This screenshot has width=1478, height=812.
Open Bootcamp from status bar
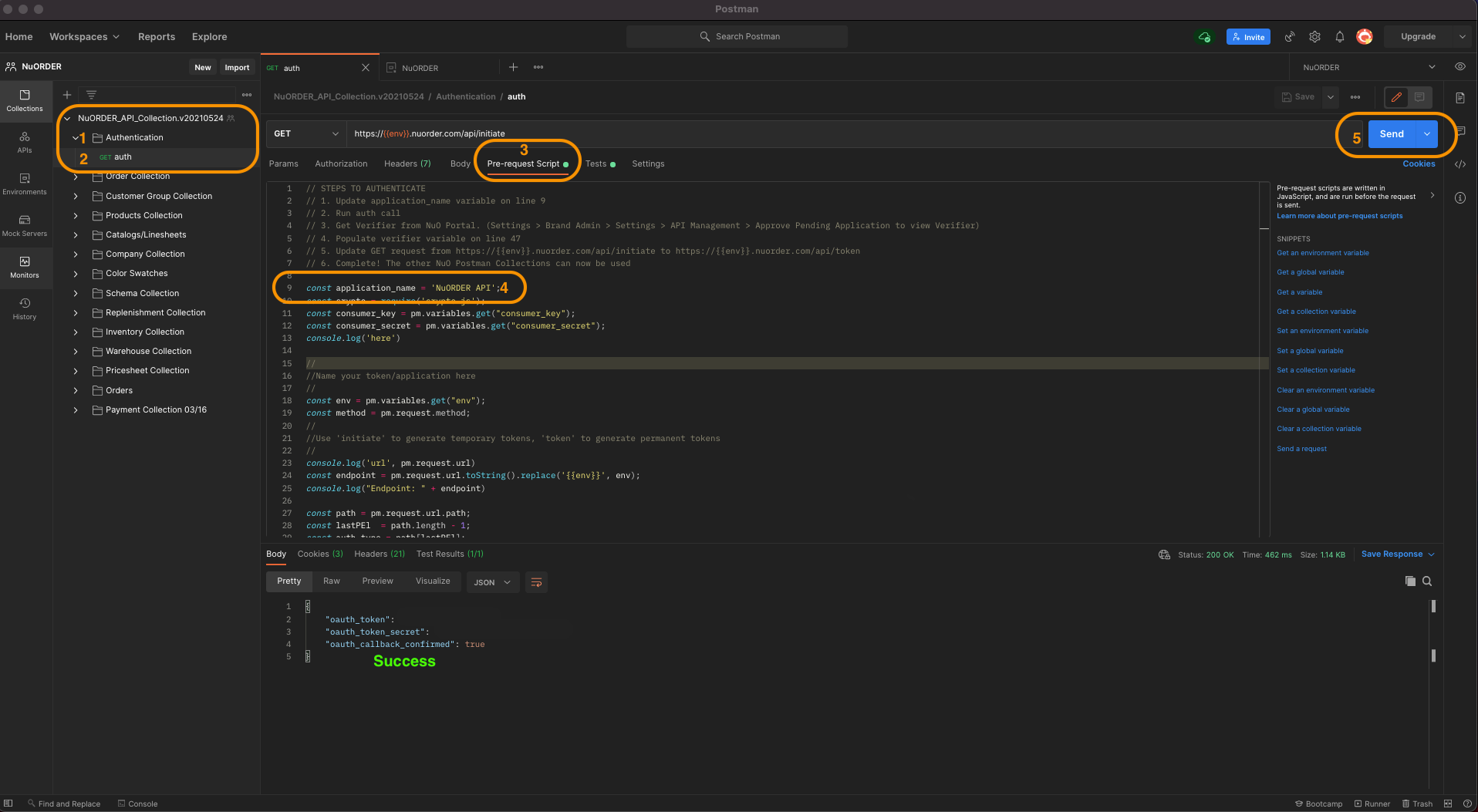1319,804
